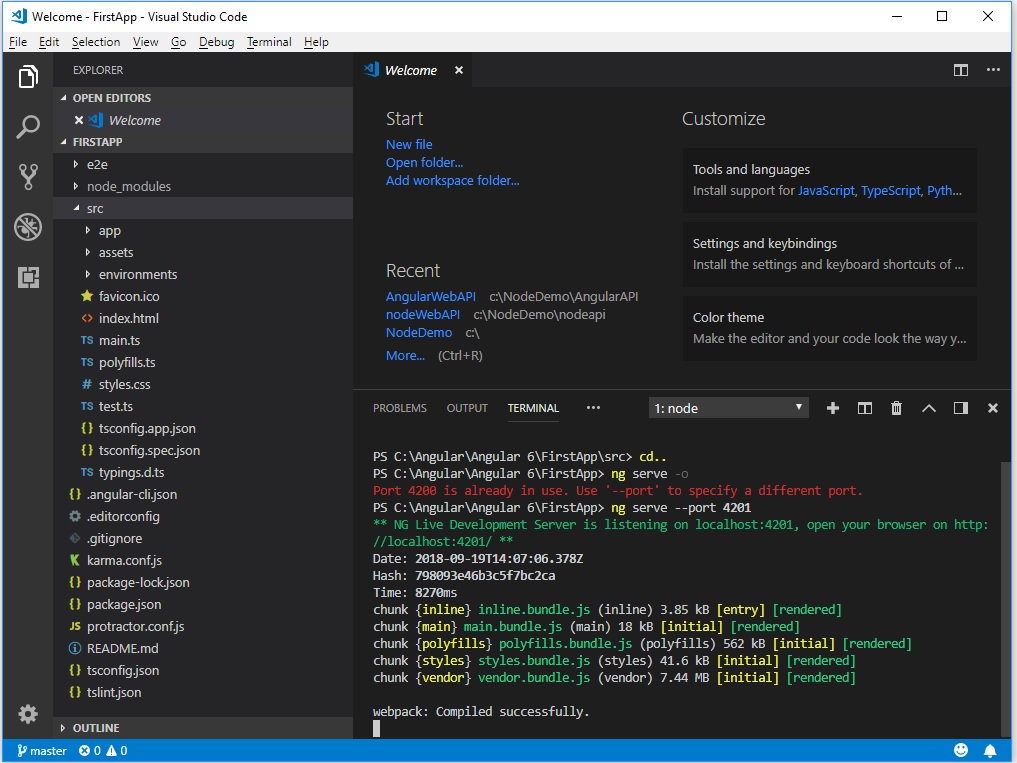Click the Manage gear icon
Screen dimensions: 1017x763
coord(28,714)
